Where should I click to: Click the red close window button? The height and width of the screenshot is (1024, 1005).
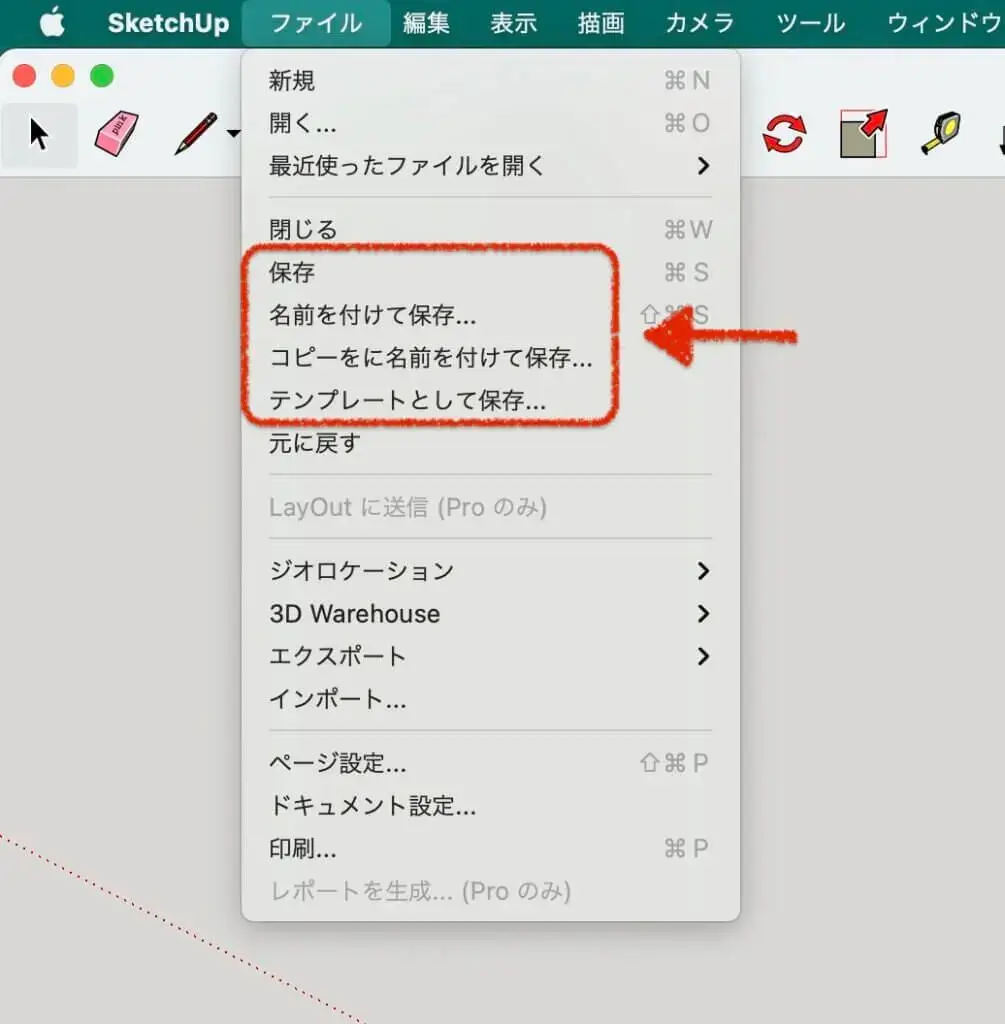pos(24,76)
